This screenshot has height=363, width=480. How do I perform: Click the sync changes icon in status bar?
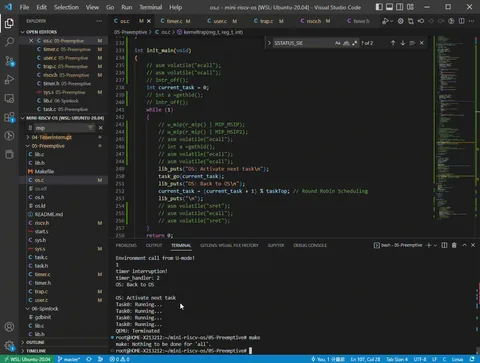pos(89,359)
